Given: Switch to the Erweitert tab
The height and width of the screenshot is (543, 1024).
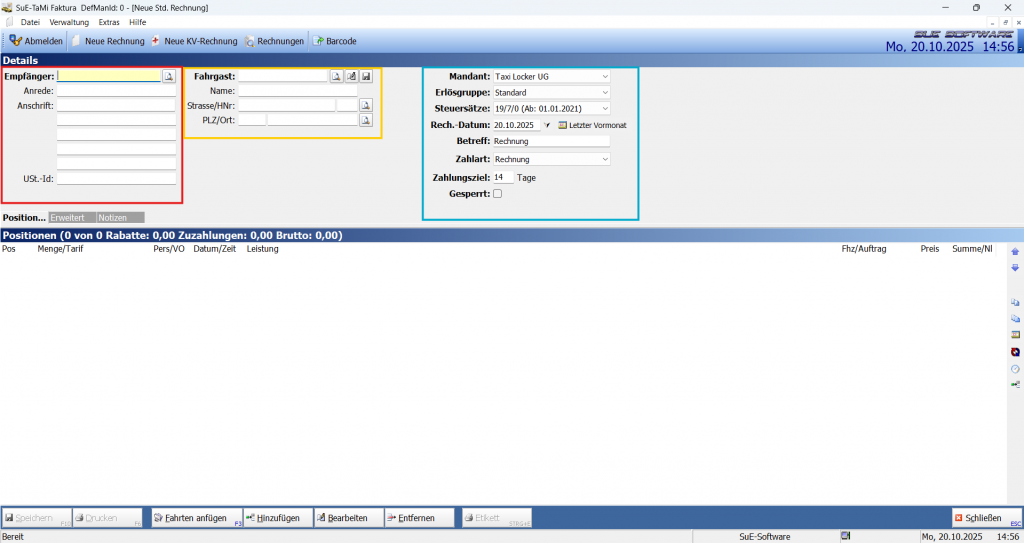Looking at the screenshot, I should (x=72, y=217).
